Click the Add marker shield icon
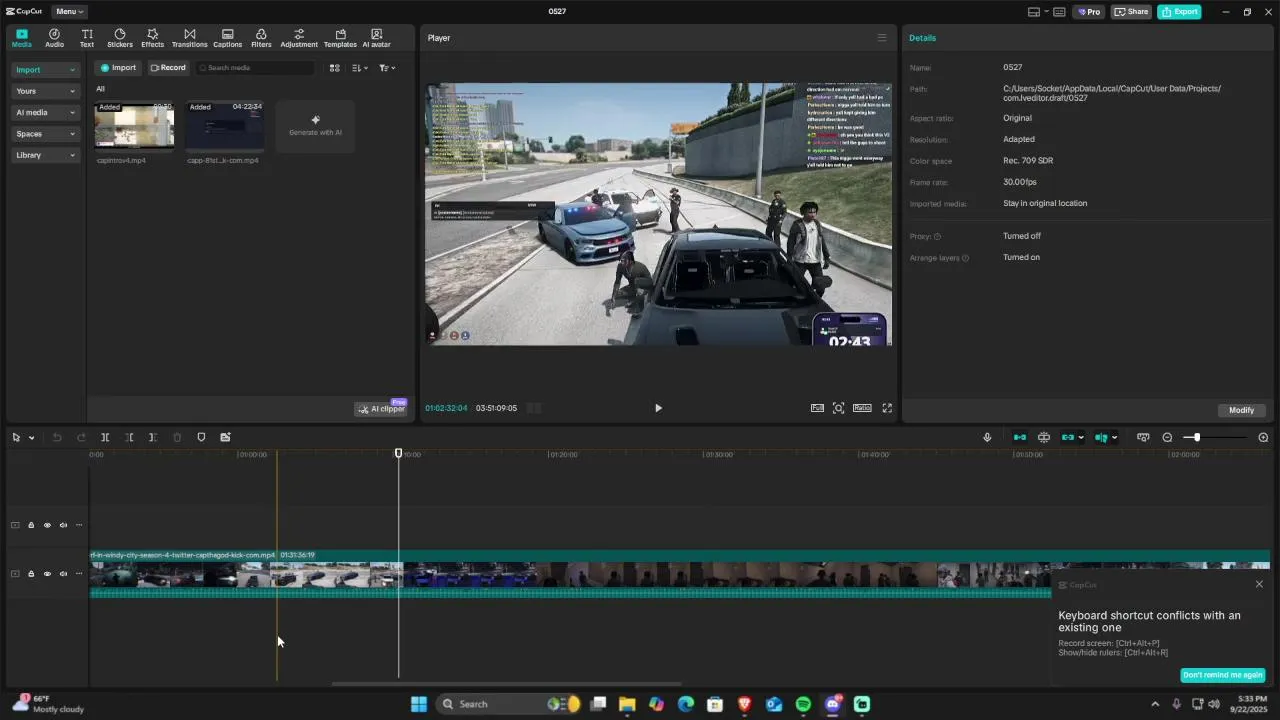Image resolution: width=1280 pixels, height=720 pixels. [201, 437]
